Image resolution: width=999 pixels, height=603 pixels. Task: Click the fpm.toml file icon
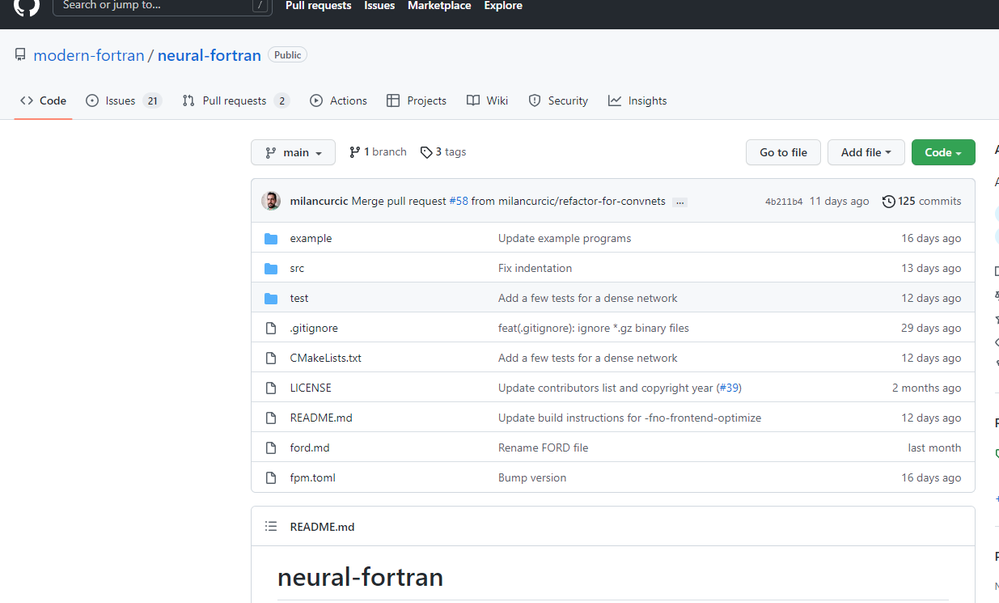(271, 478)
